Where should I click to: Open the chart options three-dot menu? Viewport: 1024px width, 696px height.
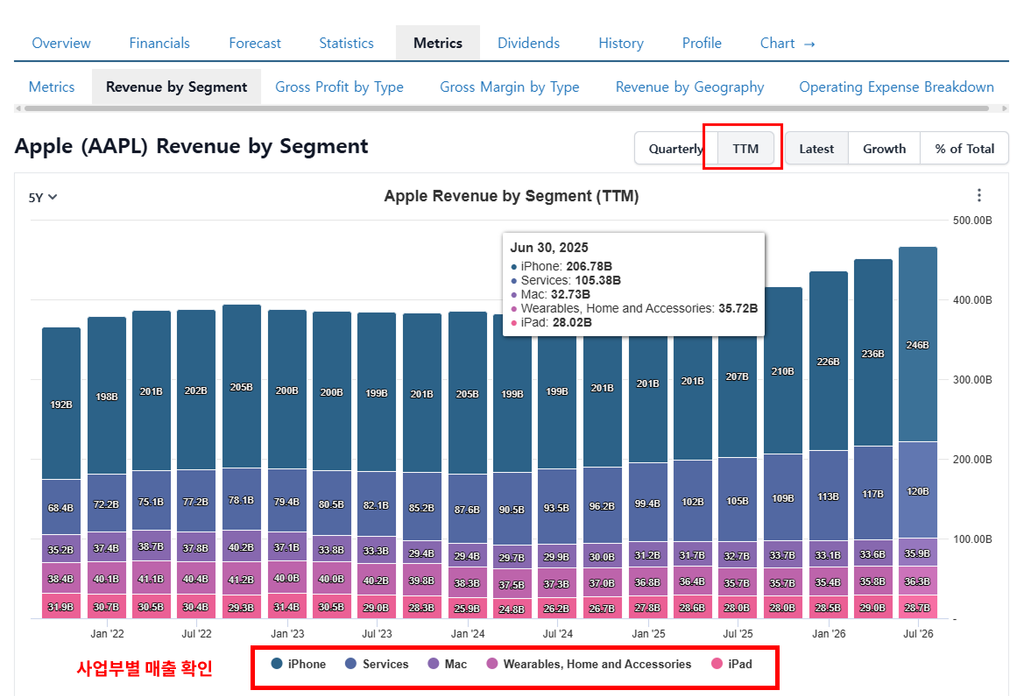click(978, 195)
